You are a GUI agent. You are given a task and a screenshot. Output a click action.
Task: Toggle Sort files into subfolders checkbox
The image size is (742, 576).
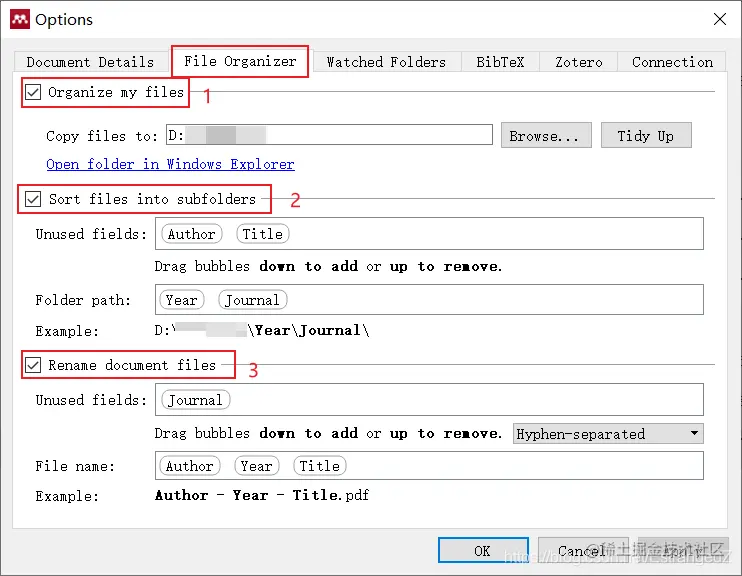(x=33, y=199)
